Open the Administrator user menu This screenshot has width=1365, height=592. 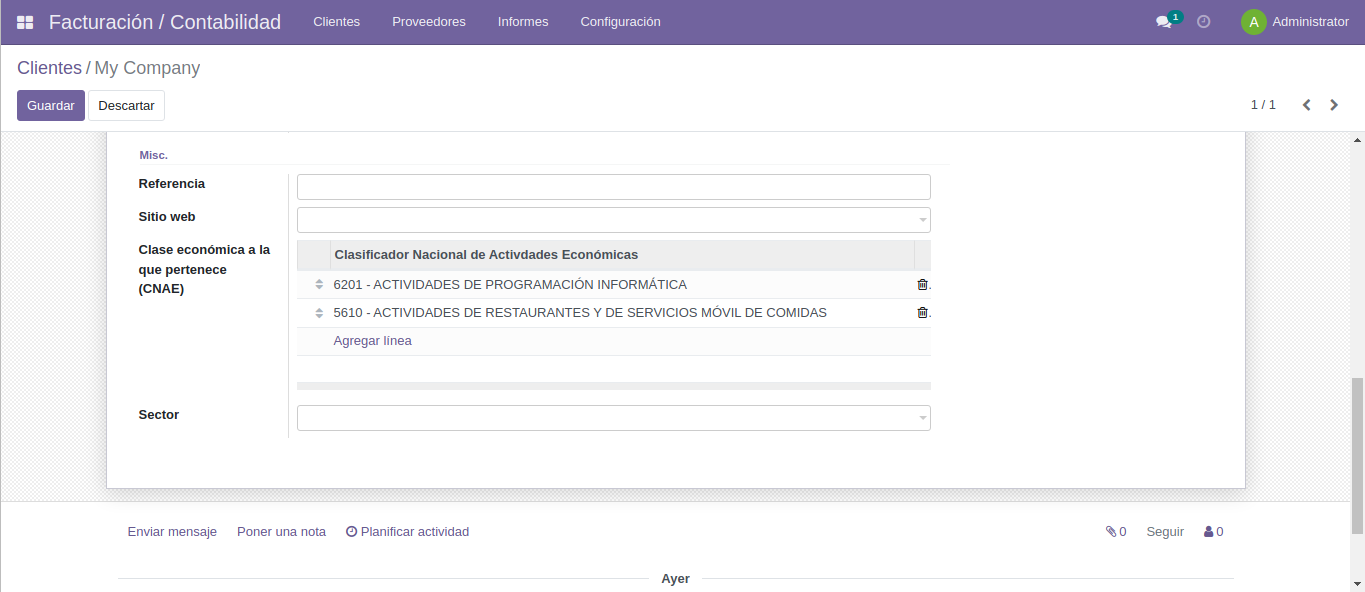1297,21
